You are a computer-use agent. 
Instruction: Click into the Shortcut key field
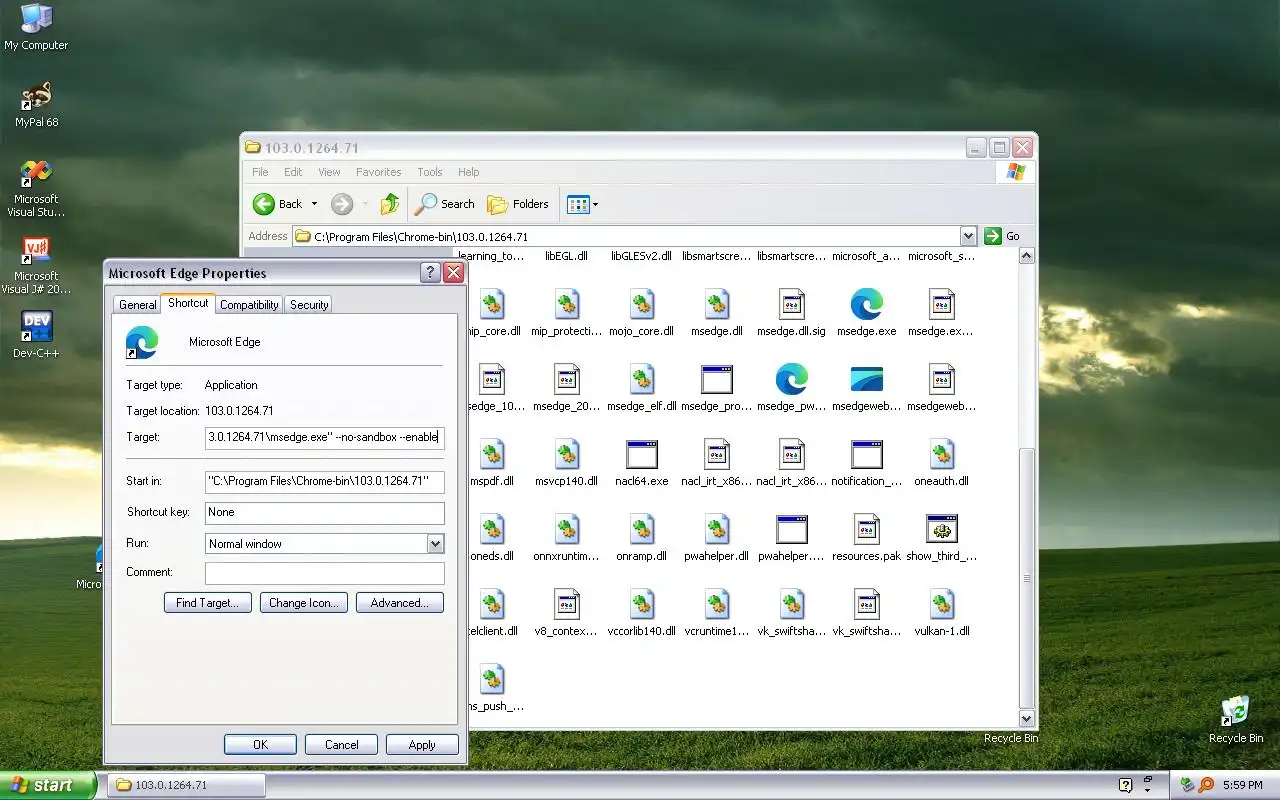[x=324, y=512]
